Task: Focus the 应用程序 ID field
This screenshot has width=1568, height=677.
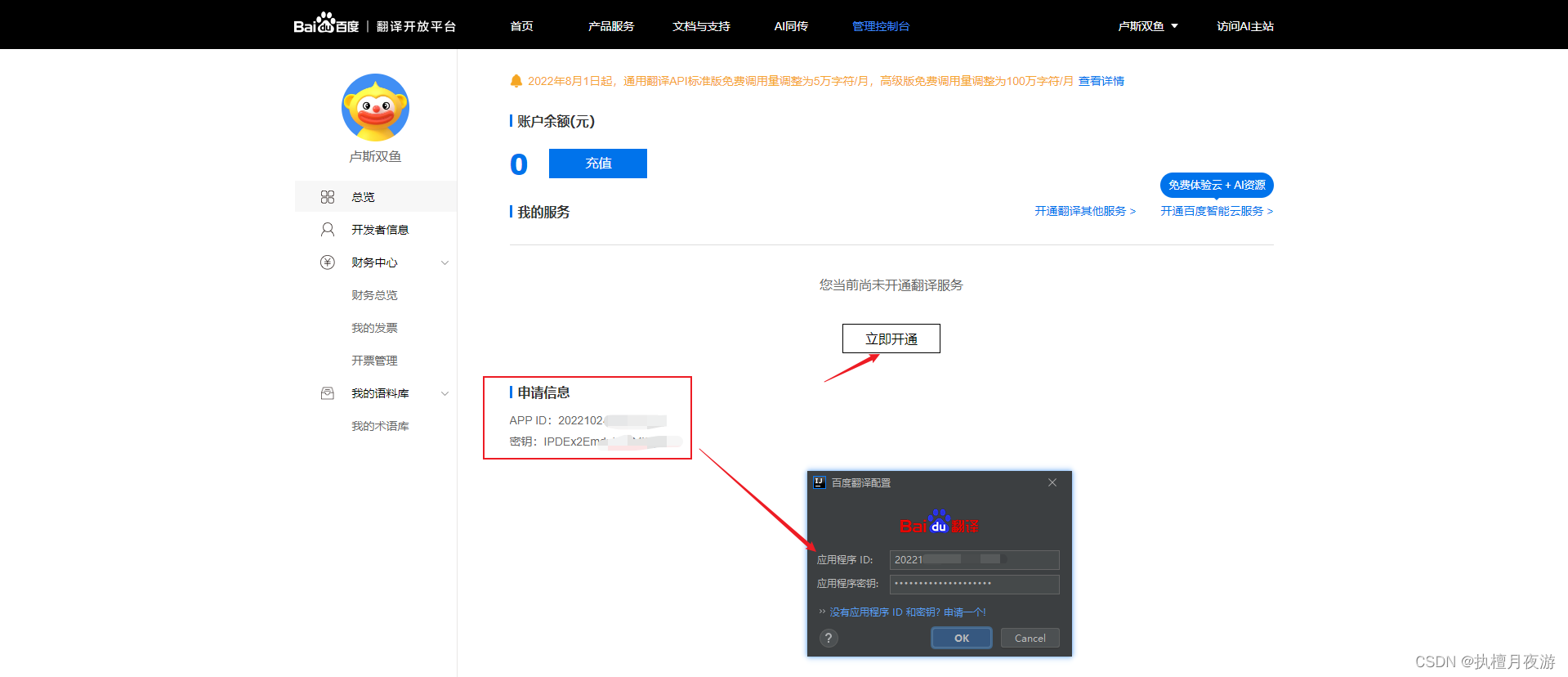Action: click(x=974, y=559)
